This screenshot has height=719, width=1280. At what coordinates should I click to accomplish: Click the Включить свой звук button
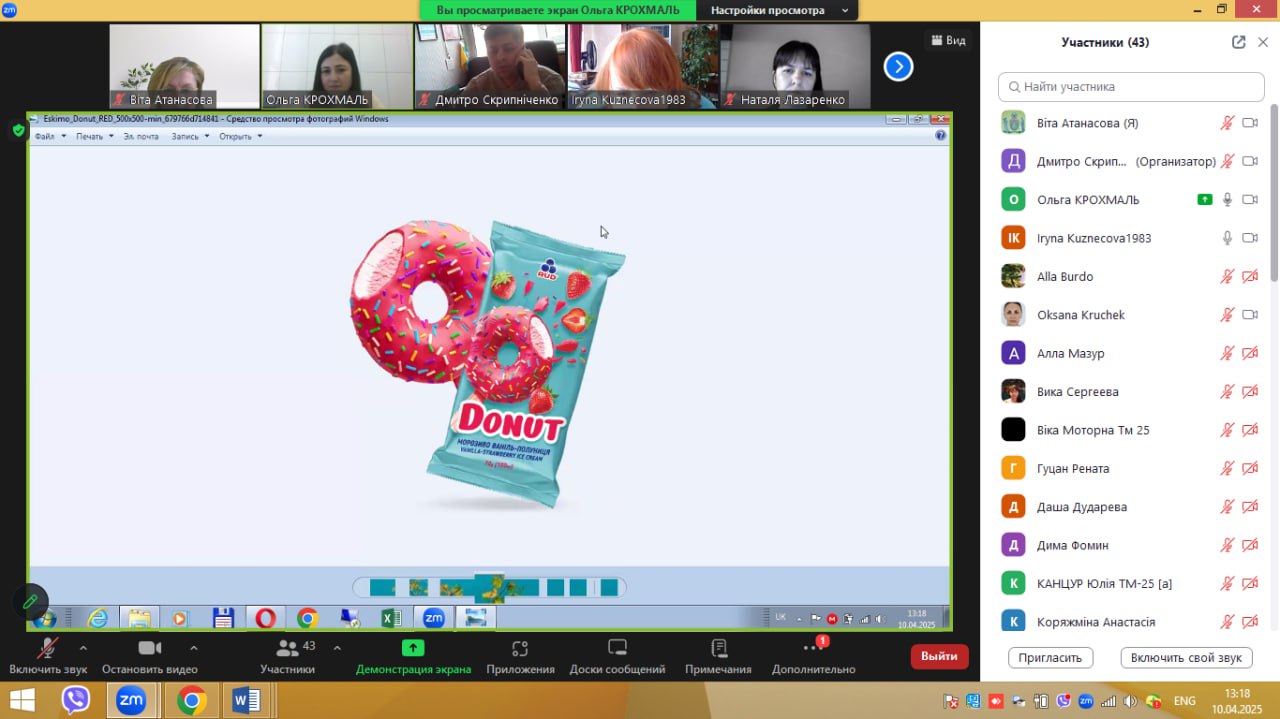tap(1186, 658)
